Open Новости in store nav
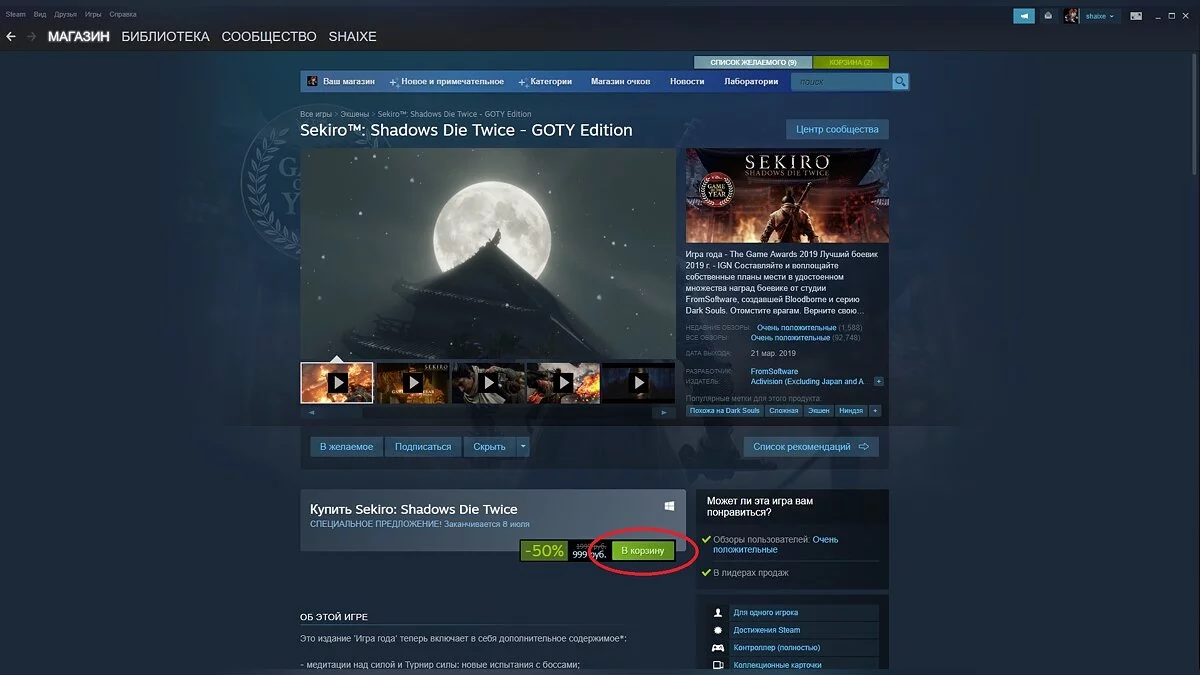 [x=687, y=81]
